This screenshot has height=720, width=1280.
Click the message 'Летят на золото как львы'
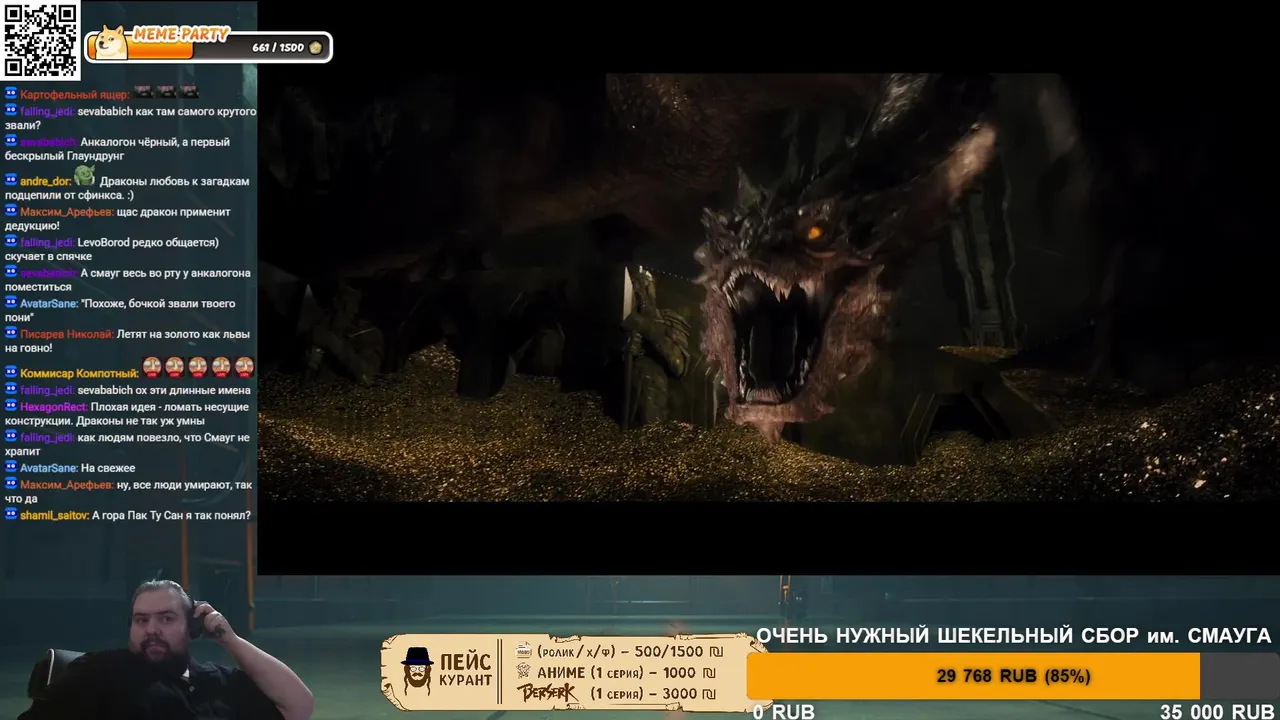(x=127, y=341)
